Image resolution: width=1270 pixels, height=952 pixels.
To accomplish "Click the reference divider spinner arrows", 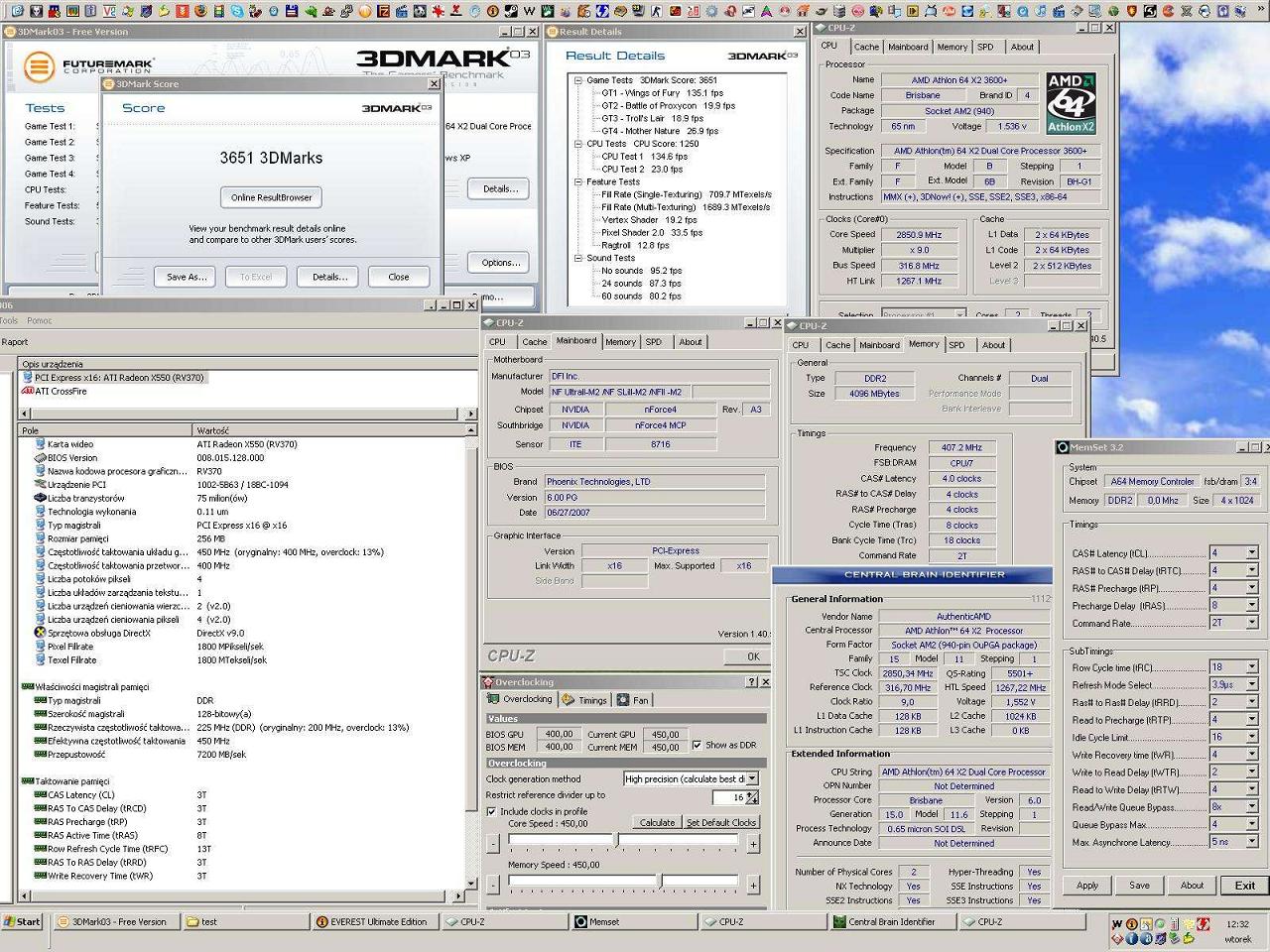I will tap(752, 797).
